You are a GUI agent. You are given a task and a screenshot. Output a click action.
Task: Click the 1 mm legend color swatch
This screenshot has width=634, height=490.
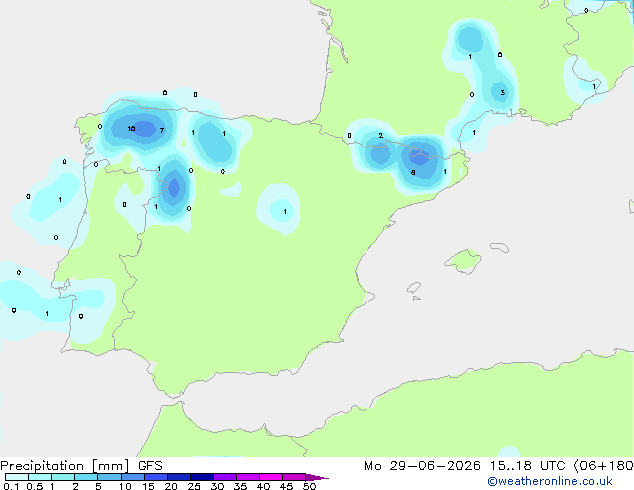tap(63, 477)
